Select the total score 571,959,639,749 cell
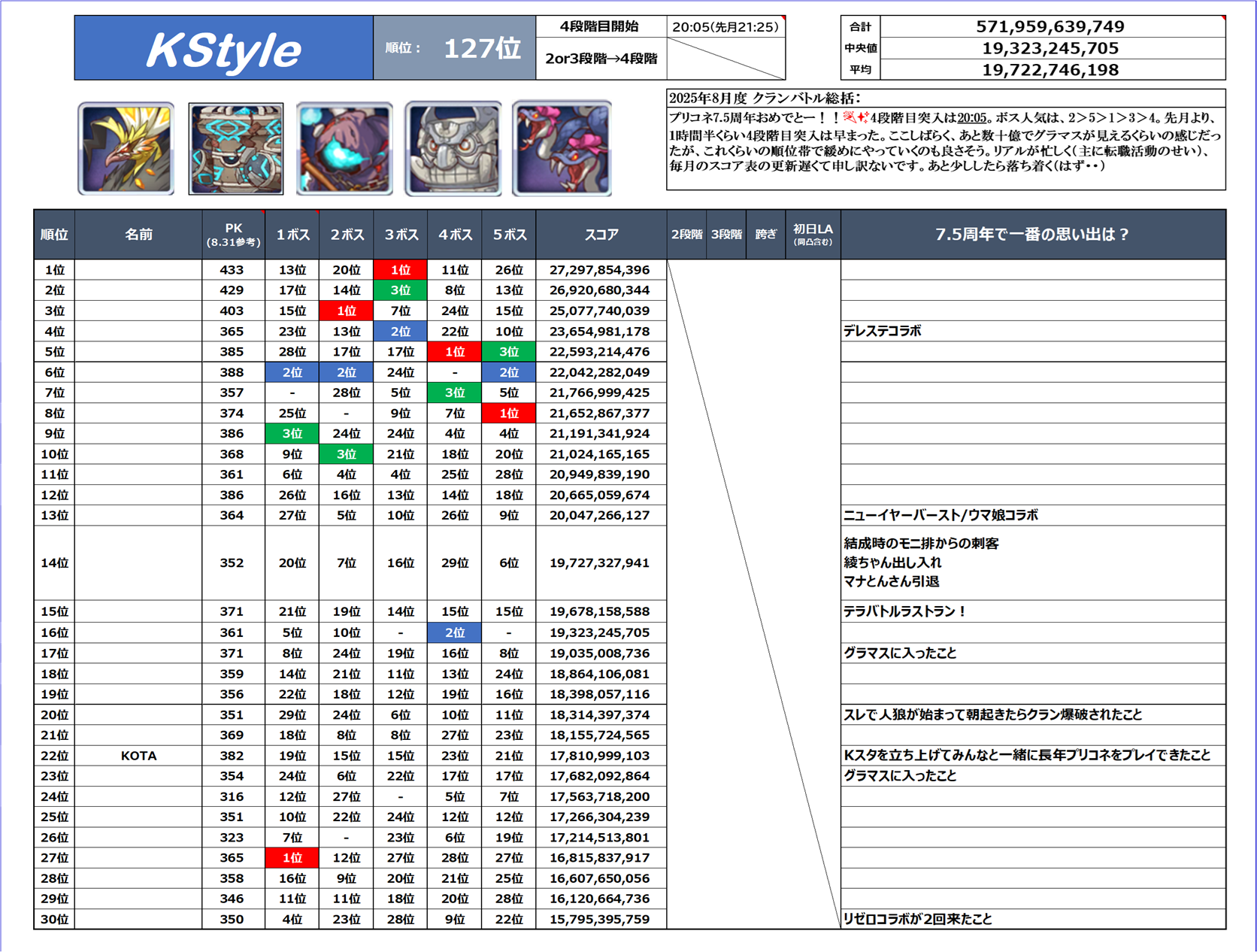The width and height of the screenshot is (1257, 952). (1050, 27)
